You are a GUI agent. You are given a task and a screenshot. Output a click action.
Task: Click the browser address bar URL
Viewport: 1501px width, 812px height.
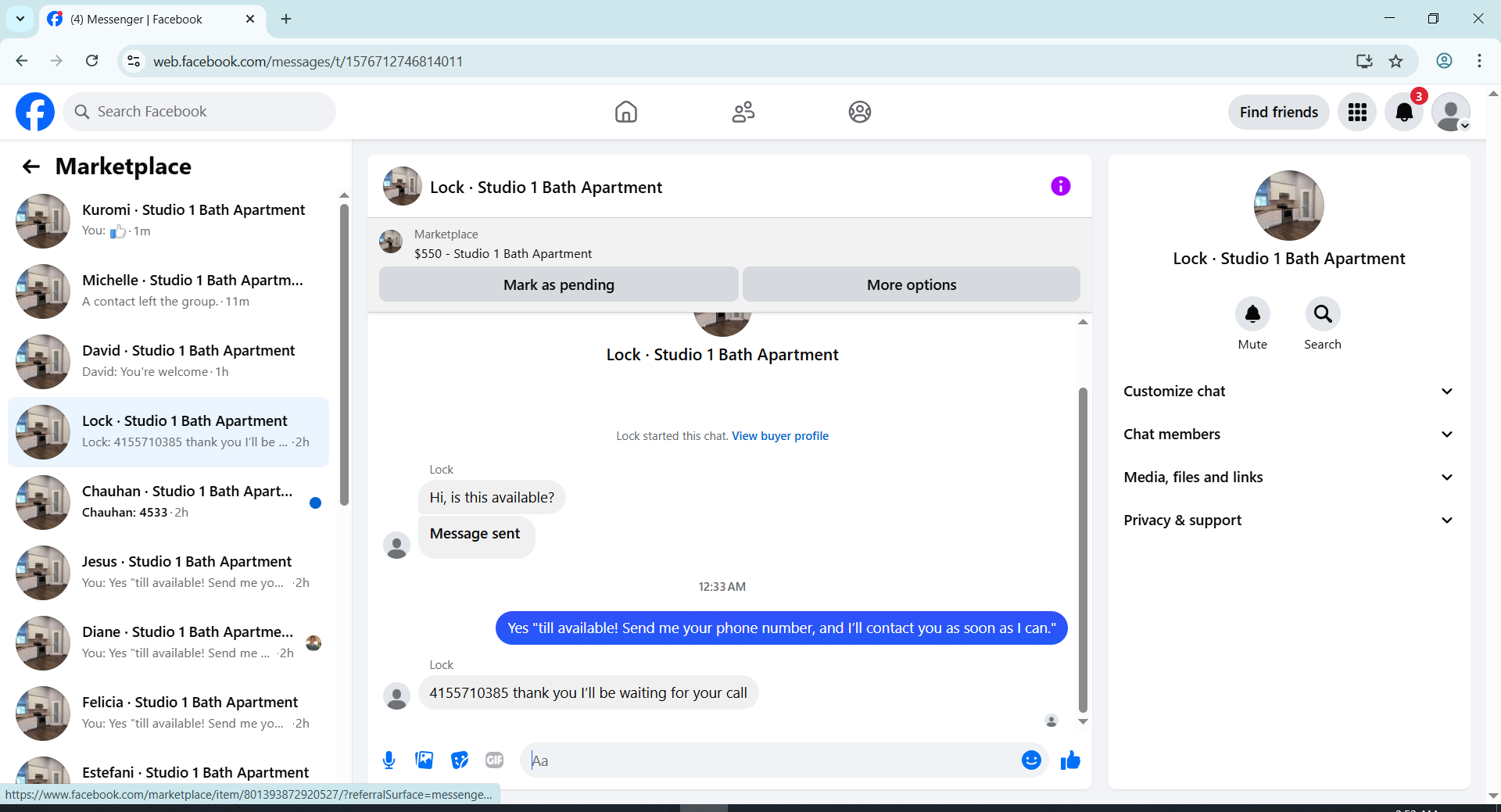point(308,61)
